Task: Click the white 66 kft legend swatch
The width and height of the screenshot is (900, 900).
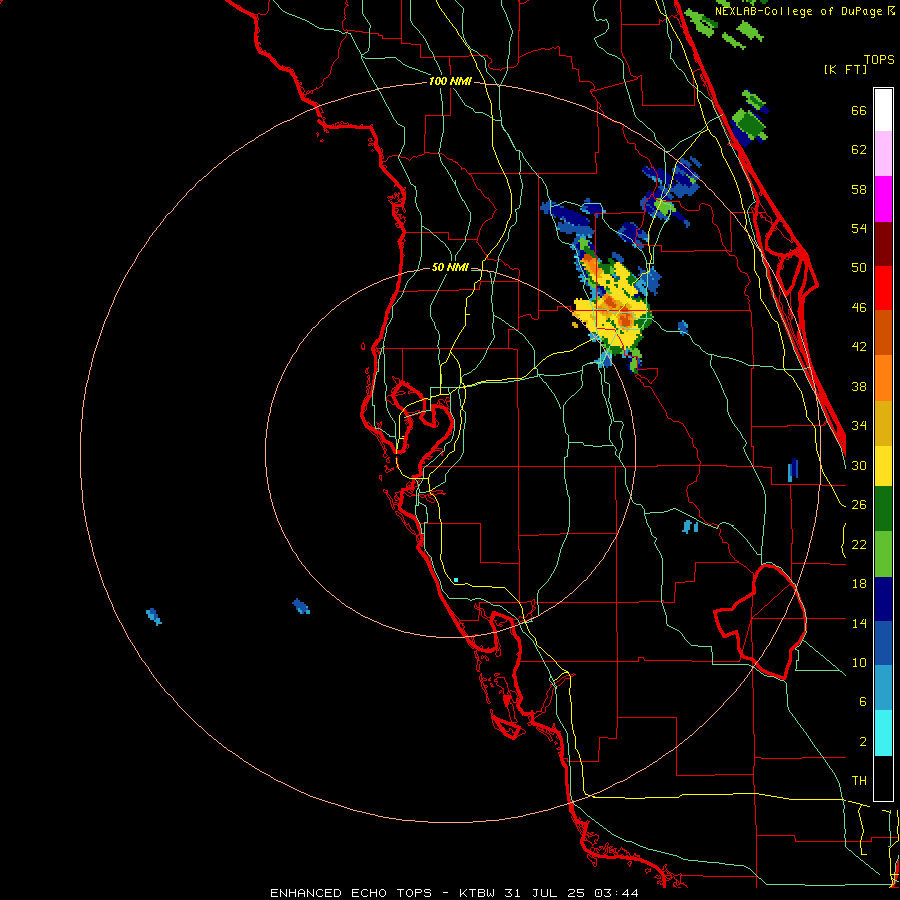Action: click(x=883, y=110)
